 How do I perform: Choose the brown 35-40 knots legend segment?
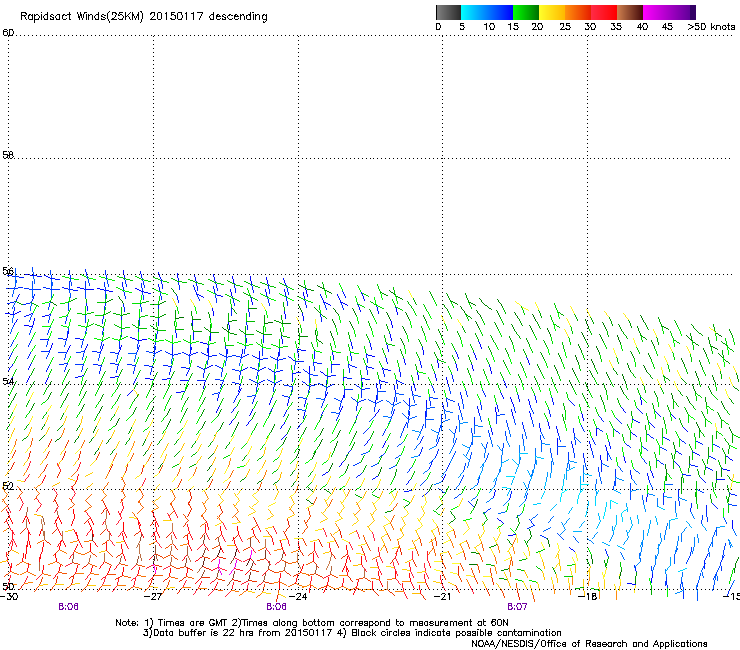pyautogui.click(x=630, y=12)
